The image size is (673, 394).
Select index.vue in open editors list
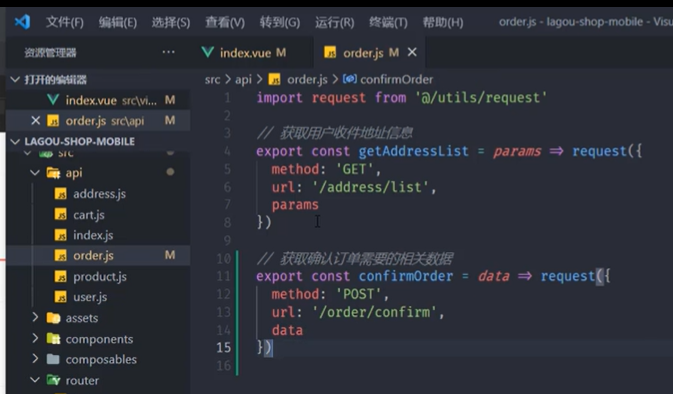pyautogui.click(x=99, y=100)
